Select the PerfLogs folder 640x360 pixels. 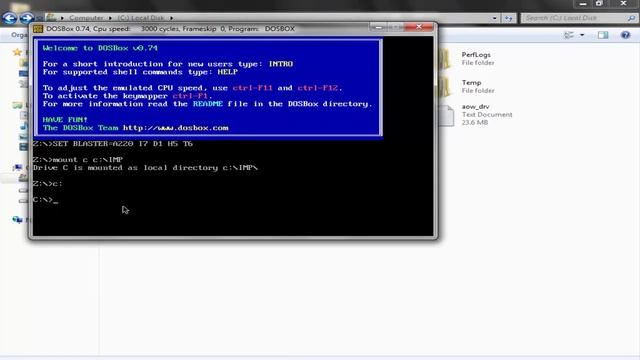(476, 58)
